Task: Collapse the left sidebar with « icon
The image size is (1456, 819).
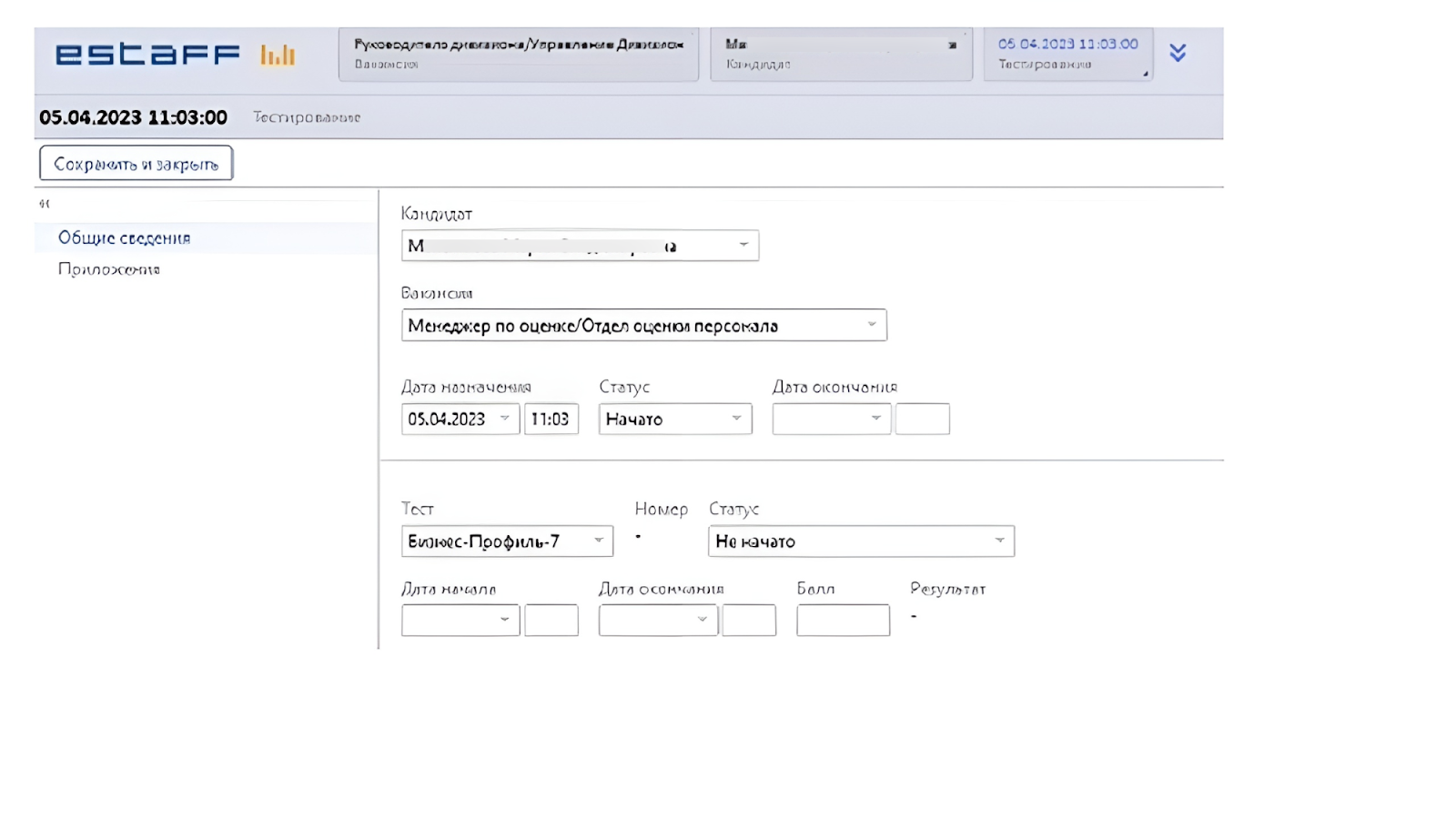Action: (x=45, y=204)
